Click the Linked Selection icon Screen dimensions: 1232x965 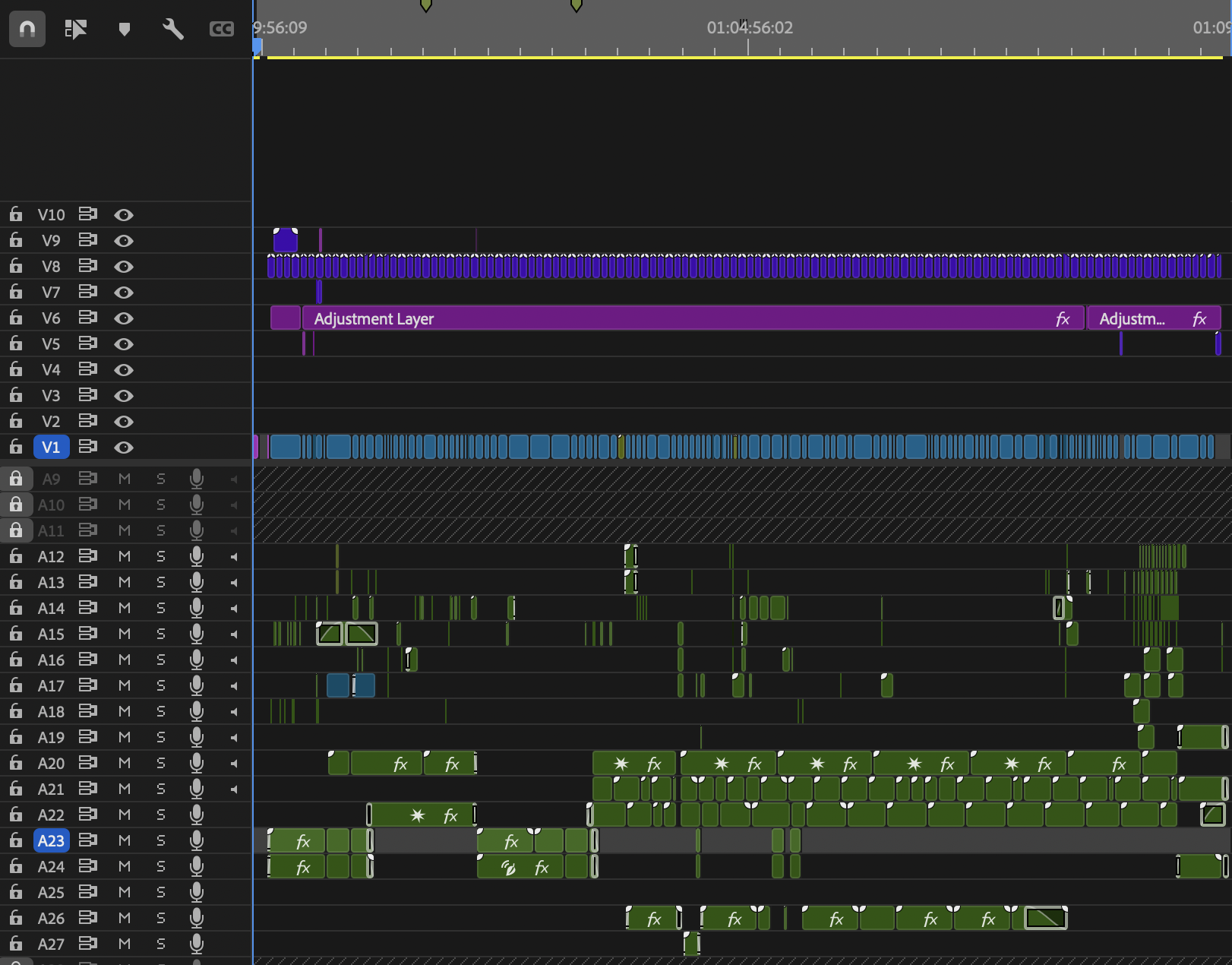click(76, 29)
